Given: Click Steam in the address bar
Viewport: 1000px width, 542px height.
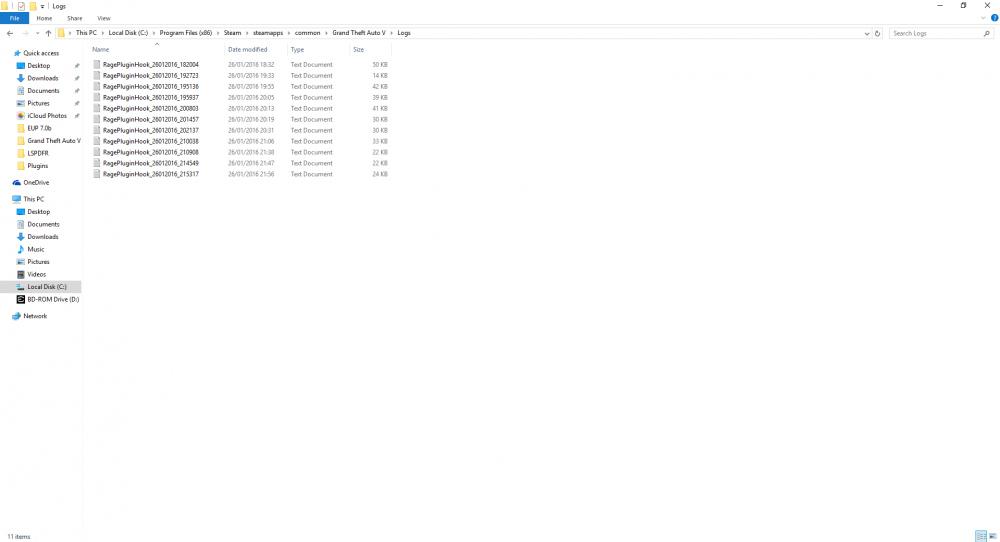Looking at the screenshot, I should [232, 33].
